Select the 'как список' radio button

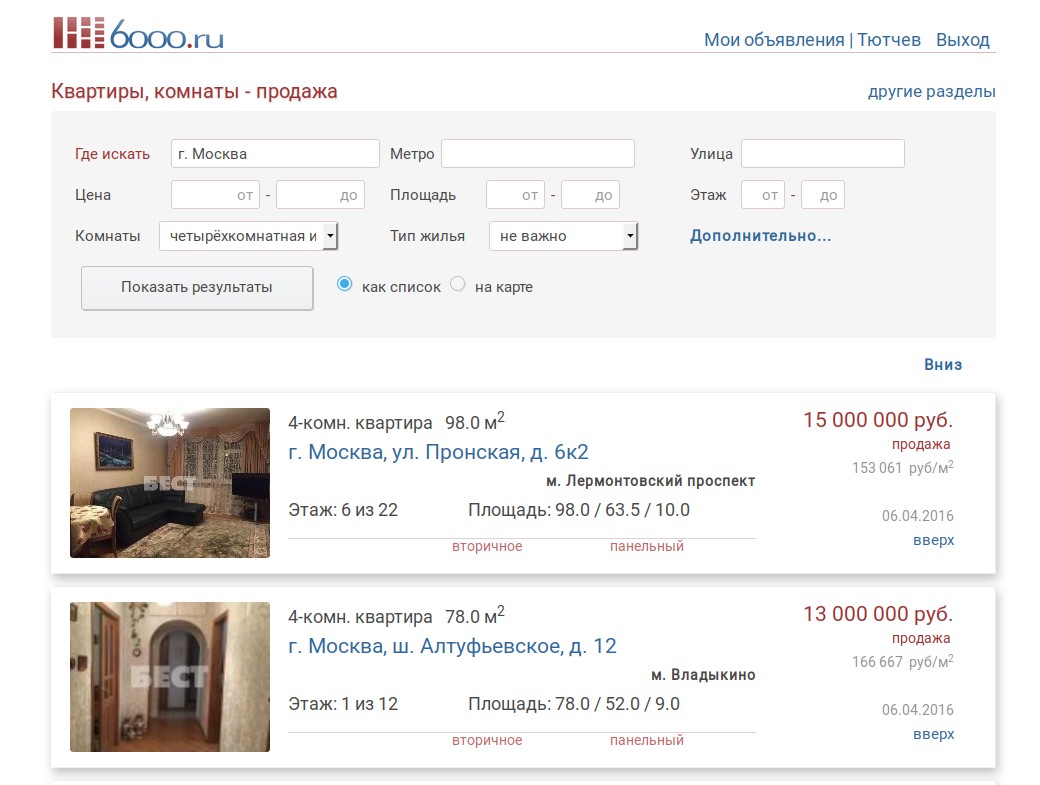(x=345, y=284)
